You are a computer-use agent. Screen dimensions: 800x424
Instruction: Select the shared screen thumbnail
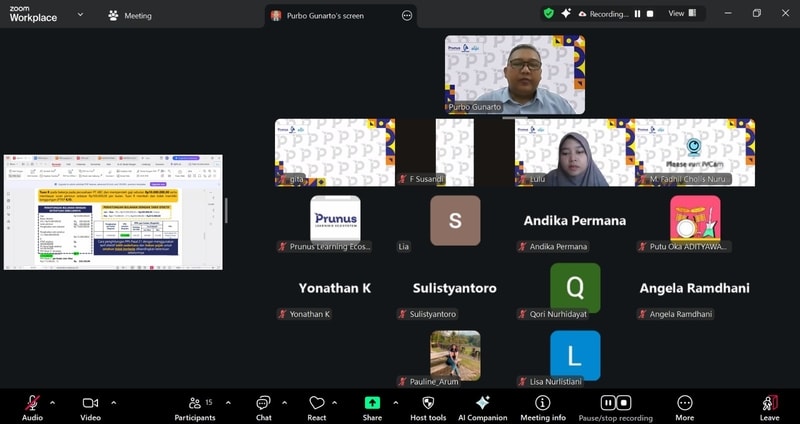click(x=113, y=211)
